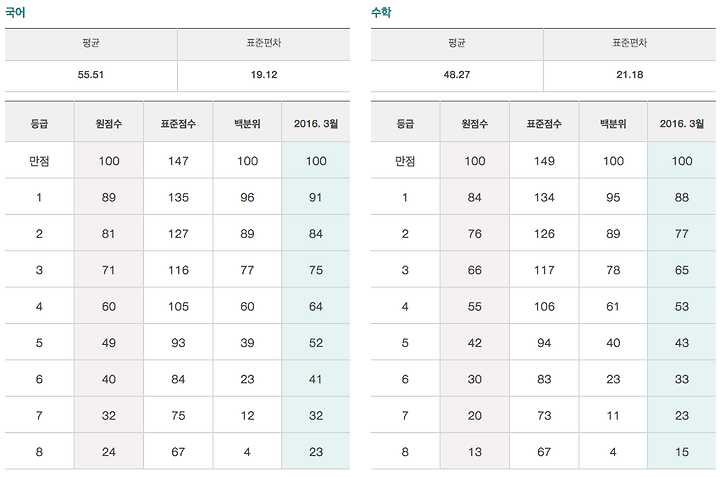The image size is (720, 477).
Task: Click 국어 grade 8 raw score 24
Action: point(109,452)
